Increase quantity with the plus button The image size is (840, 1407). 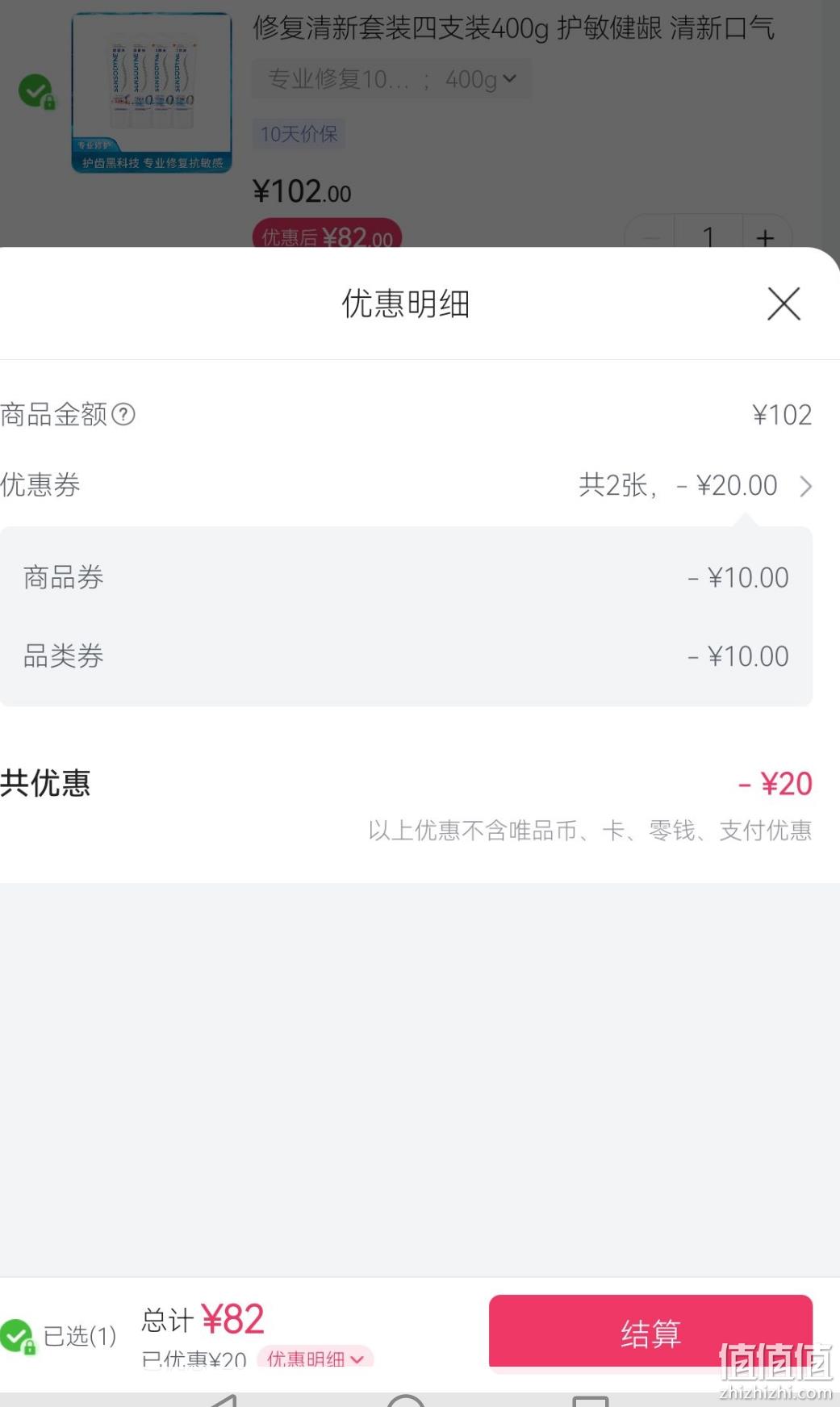pyautogui.click(x=765, y=237)
